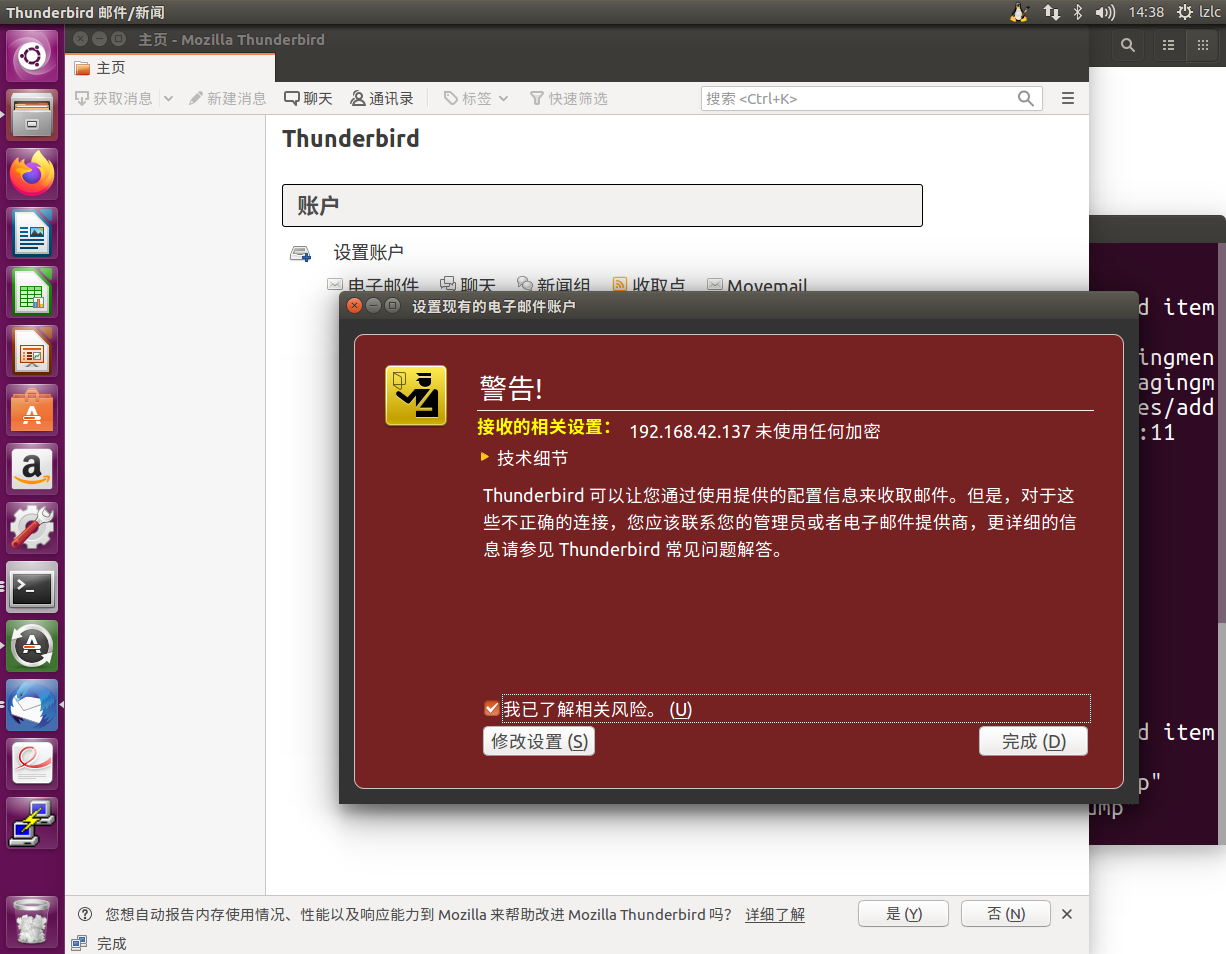Open the network connection tool in the dock
The height and width of the screenshot is (954, 1226).
click(33, 823)
